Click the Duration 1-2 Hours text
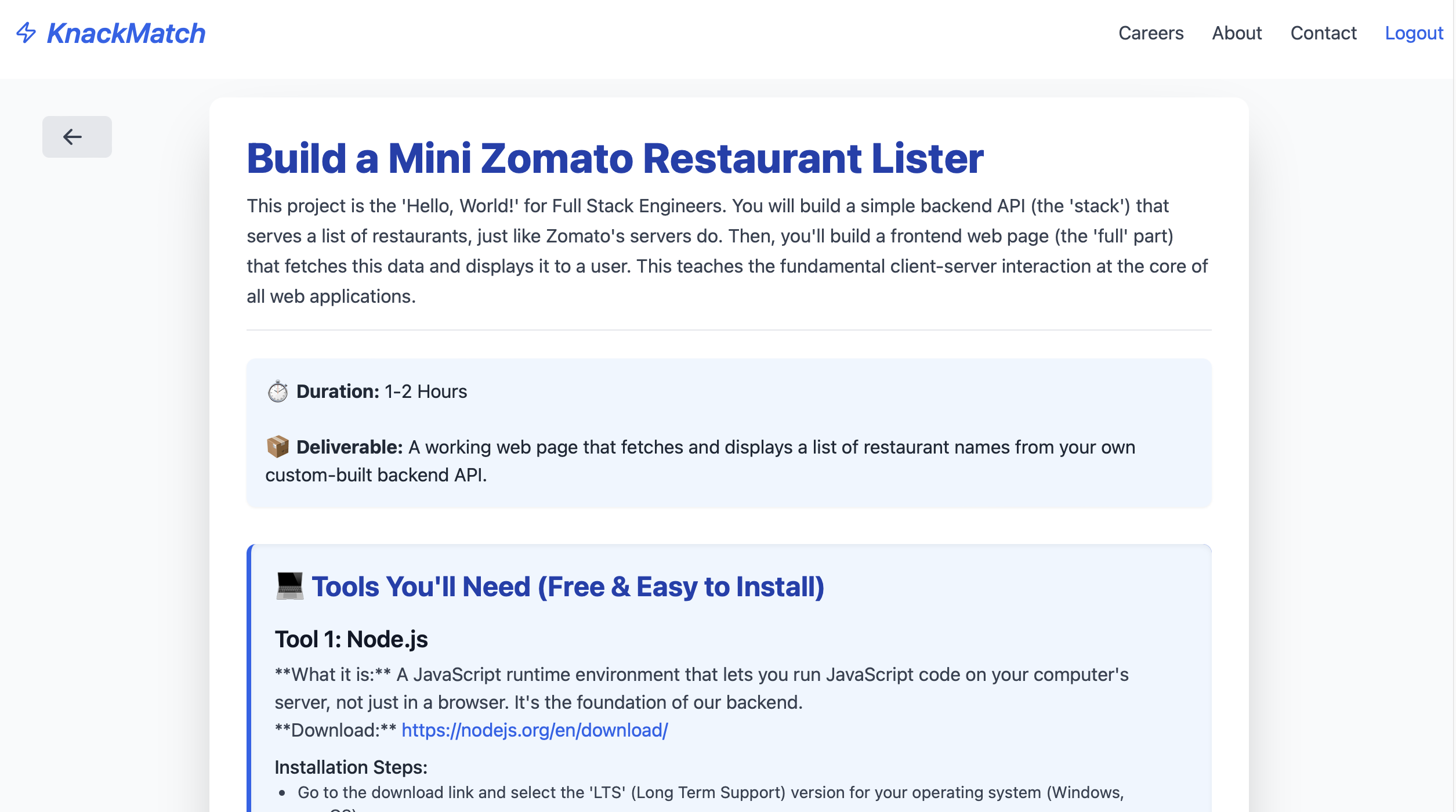The width and height of the screenshot is (1456, 812). tap(381, 391)
